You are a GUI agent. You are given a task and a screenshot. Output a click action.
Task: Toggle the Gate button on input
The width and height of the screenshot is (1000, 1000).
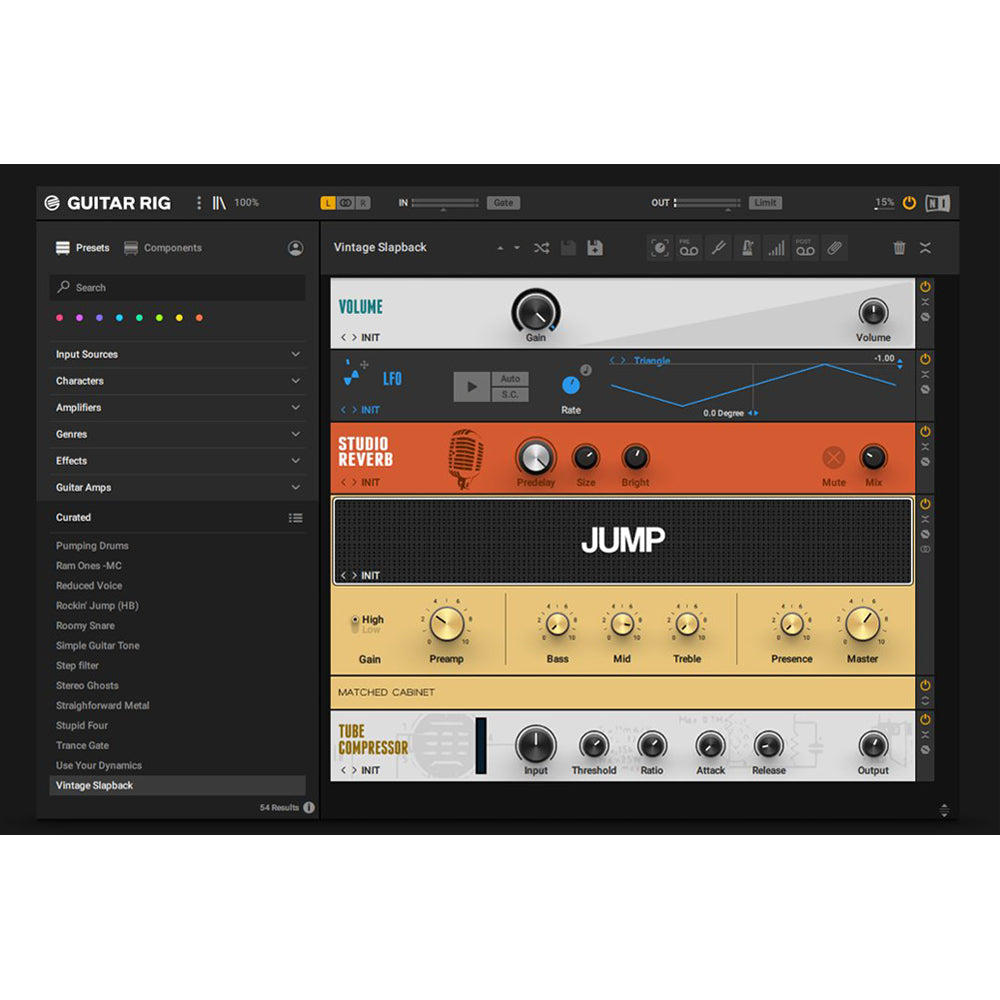click(503, 203)
